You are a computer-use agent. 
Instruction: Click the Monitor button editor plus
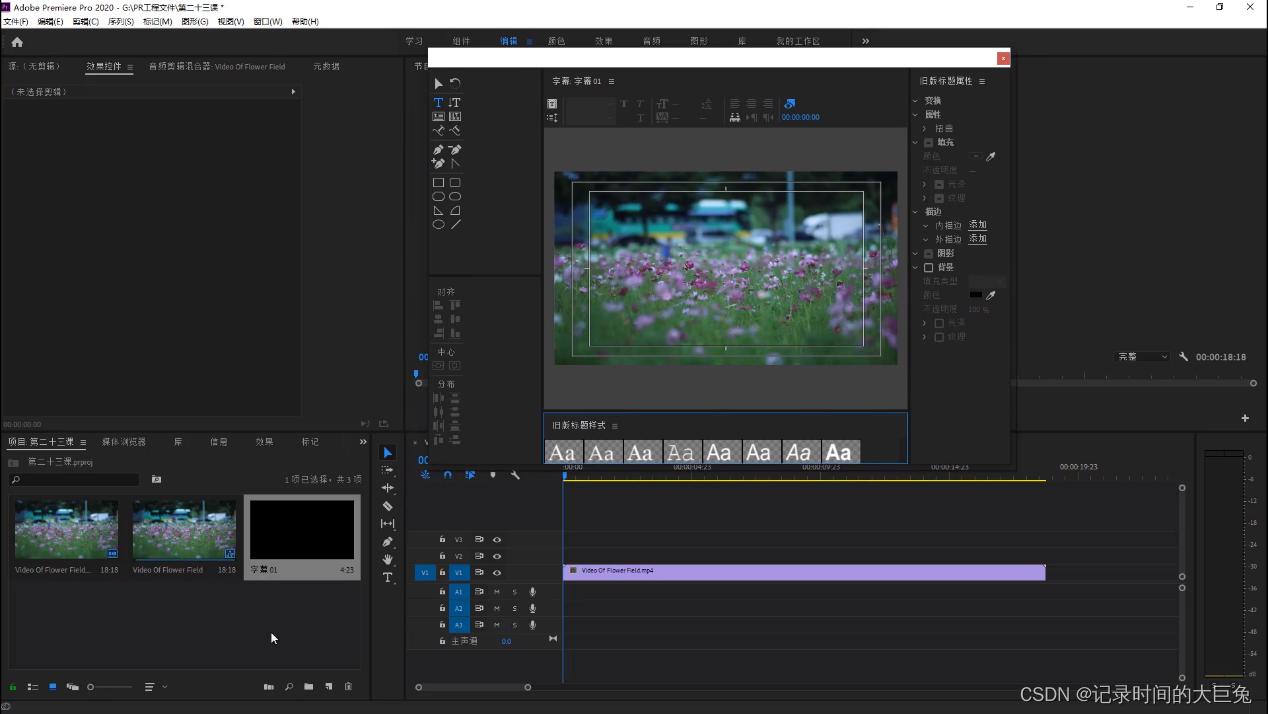1245,418
